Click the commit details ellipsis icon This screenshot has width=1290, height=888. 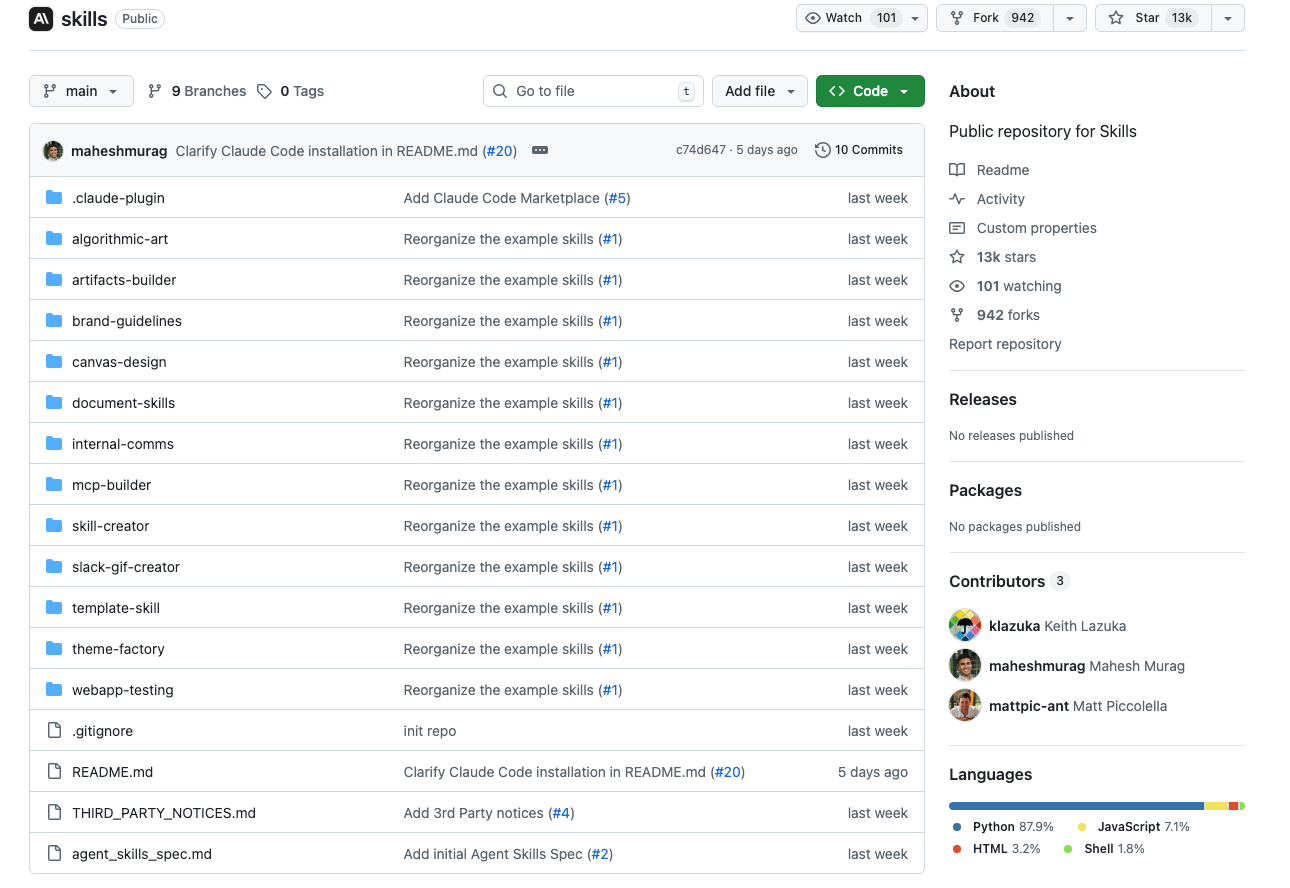pos(540,150)
